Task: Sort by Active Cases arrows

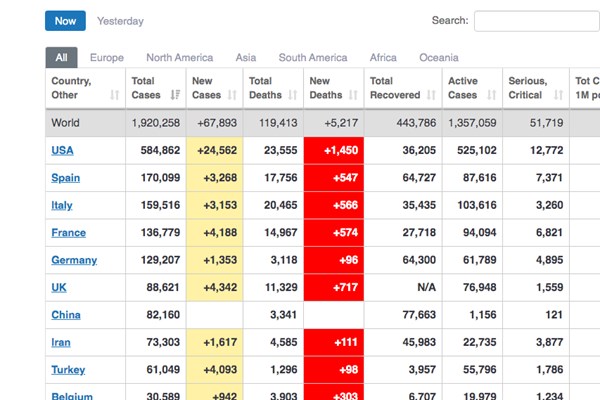Action: tap(495, 95)
